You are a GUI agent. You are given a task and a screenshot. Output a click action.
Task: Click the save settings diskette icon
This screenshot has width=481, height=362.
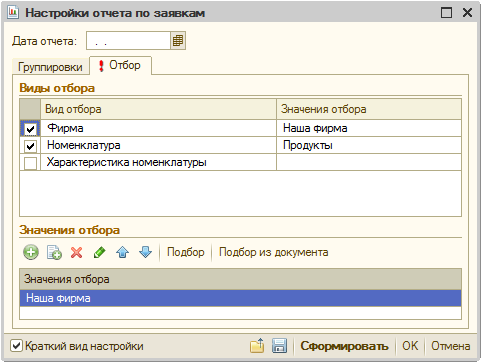(279, 346)
